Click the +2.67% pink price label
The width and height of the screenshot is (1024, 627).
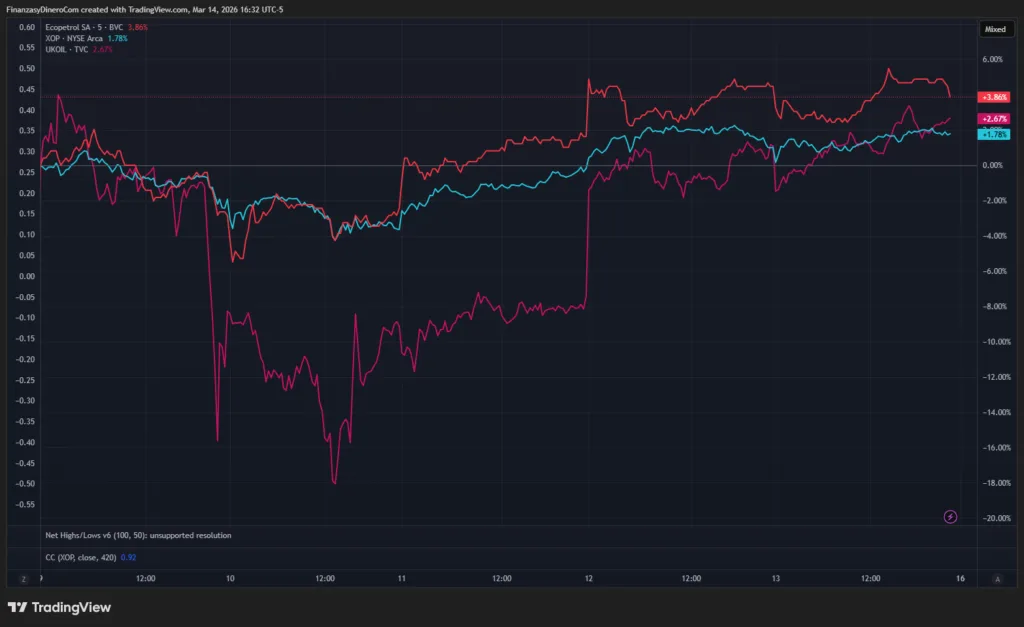[x=995, y=119]
